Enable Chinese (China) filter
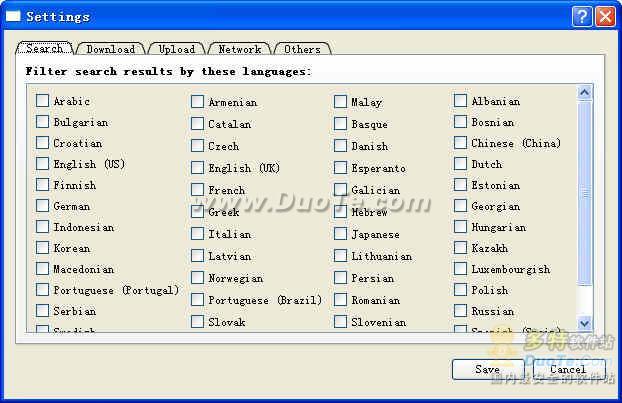 [x=460, y=142]
